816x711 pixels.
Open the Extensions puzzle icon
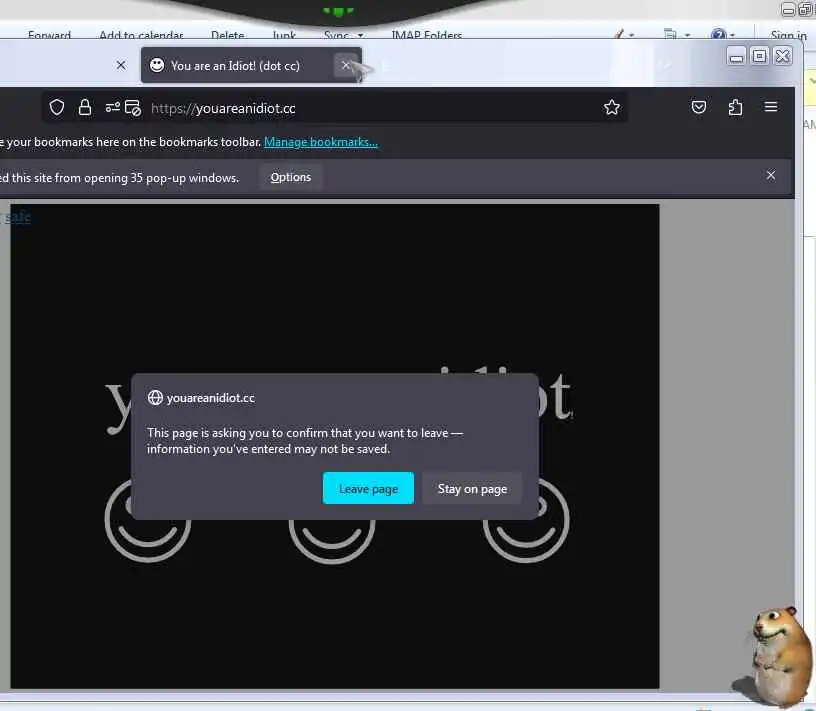[x=735, y=107]
